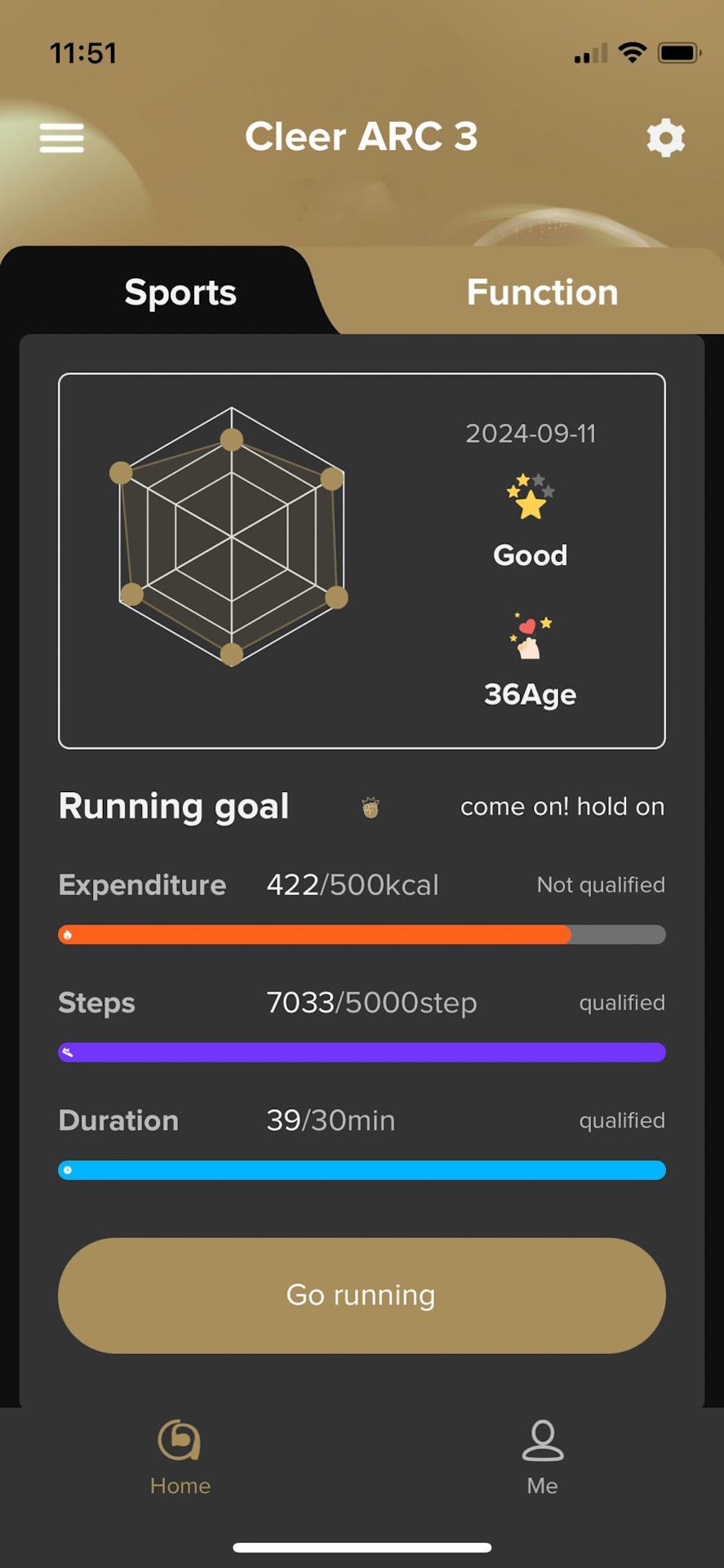This screenshot has height=1568, width=724.
Task: Tap the hexagon radar chart
Action: 232,537
